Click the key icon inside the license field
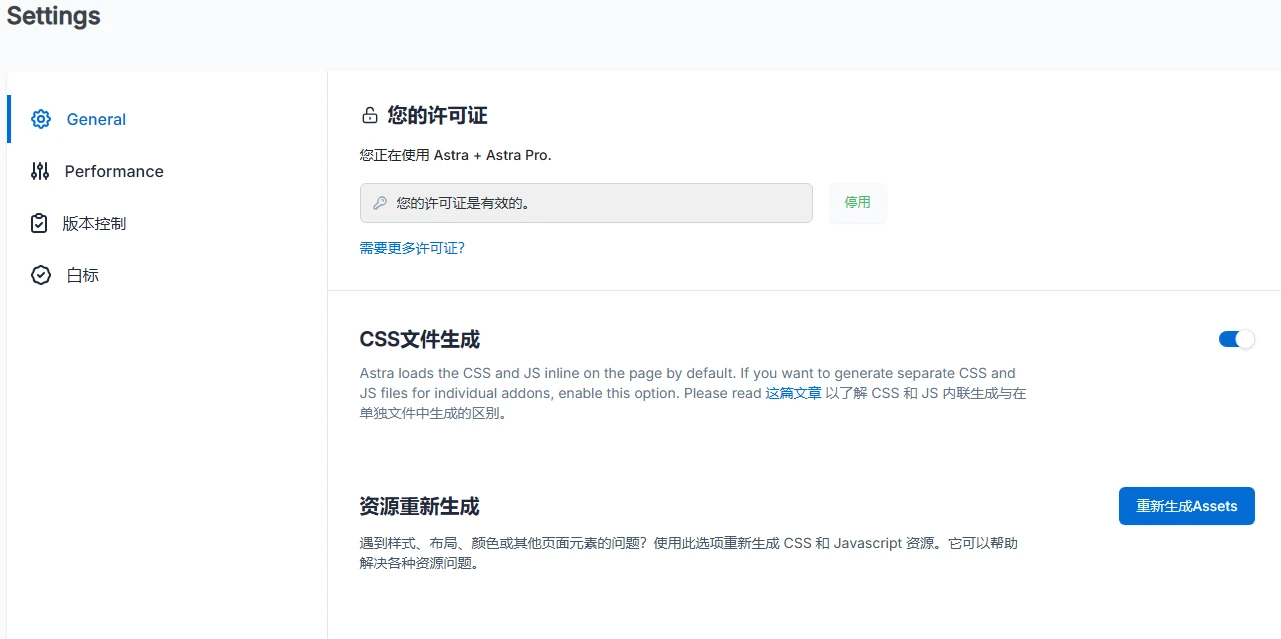The image size is (1281, 639). [380, 202]
